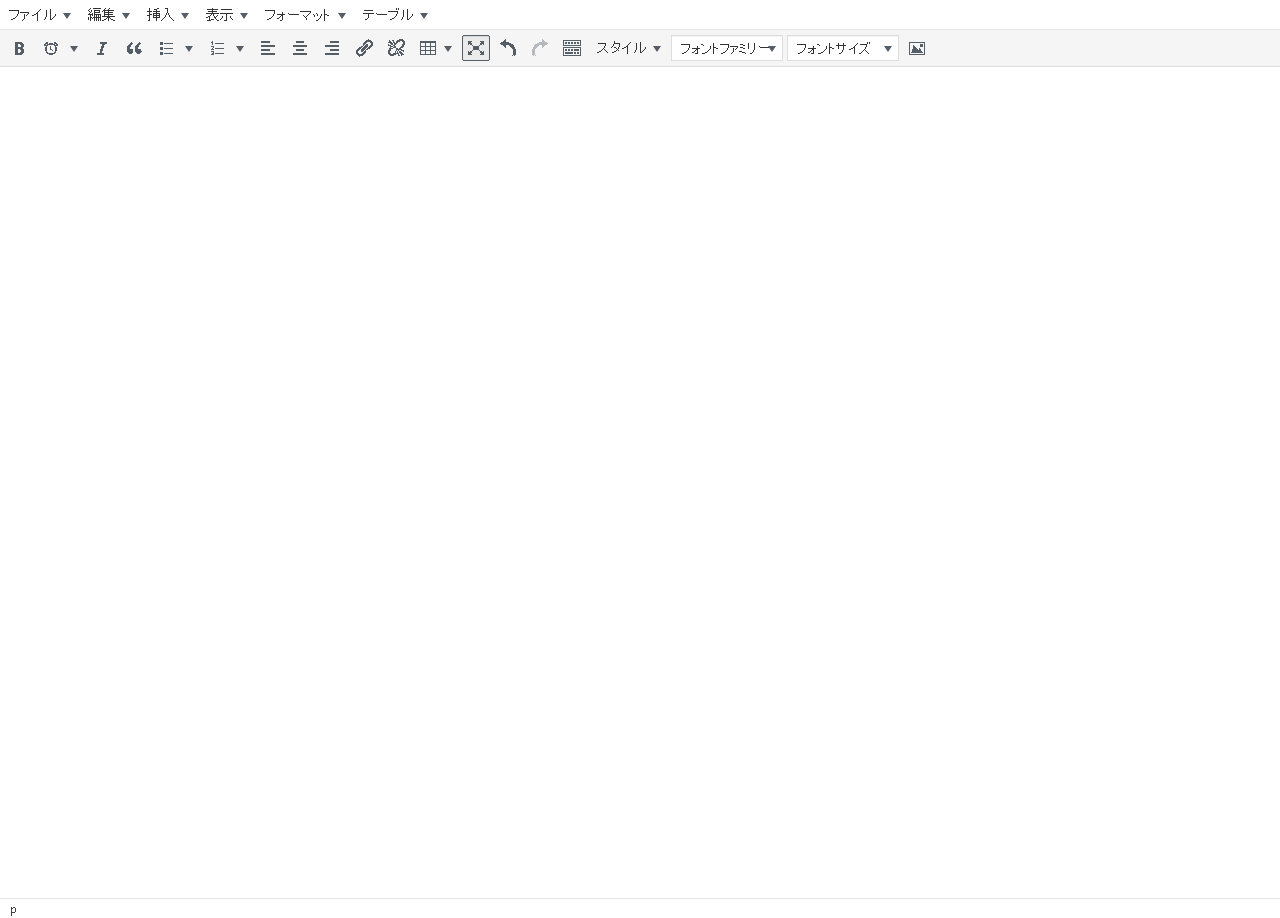The image size is (1280, 918).
Task: Apply blockquote formatting
Action: [134, 48]
